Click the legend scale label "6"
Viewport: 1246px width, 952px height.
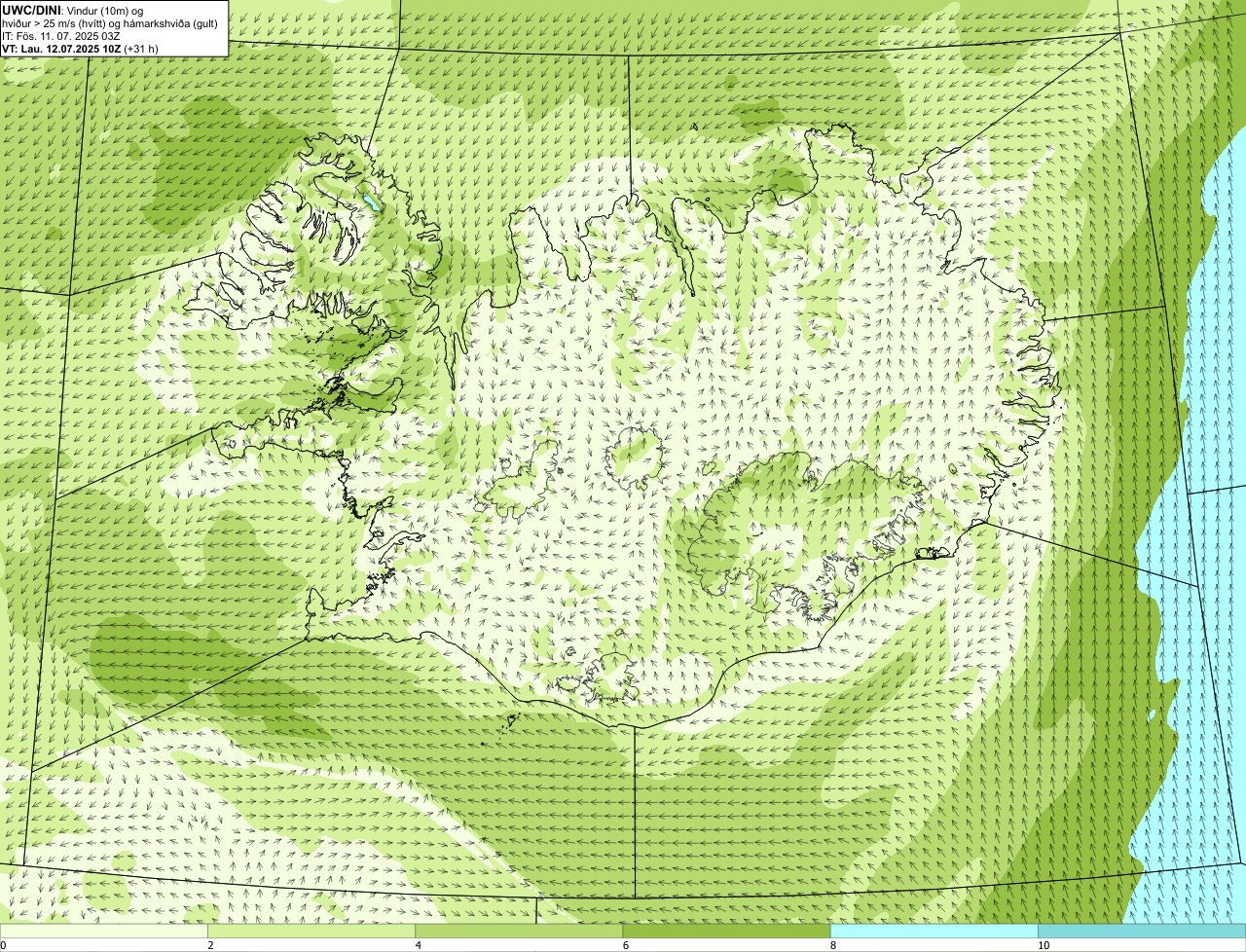click(x=626, y=945)
